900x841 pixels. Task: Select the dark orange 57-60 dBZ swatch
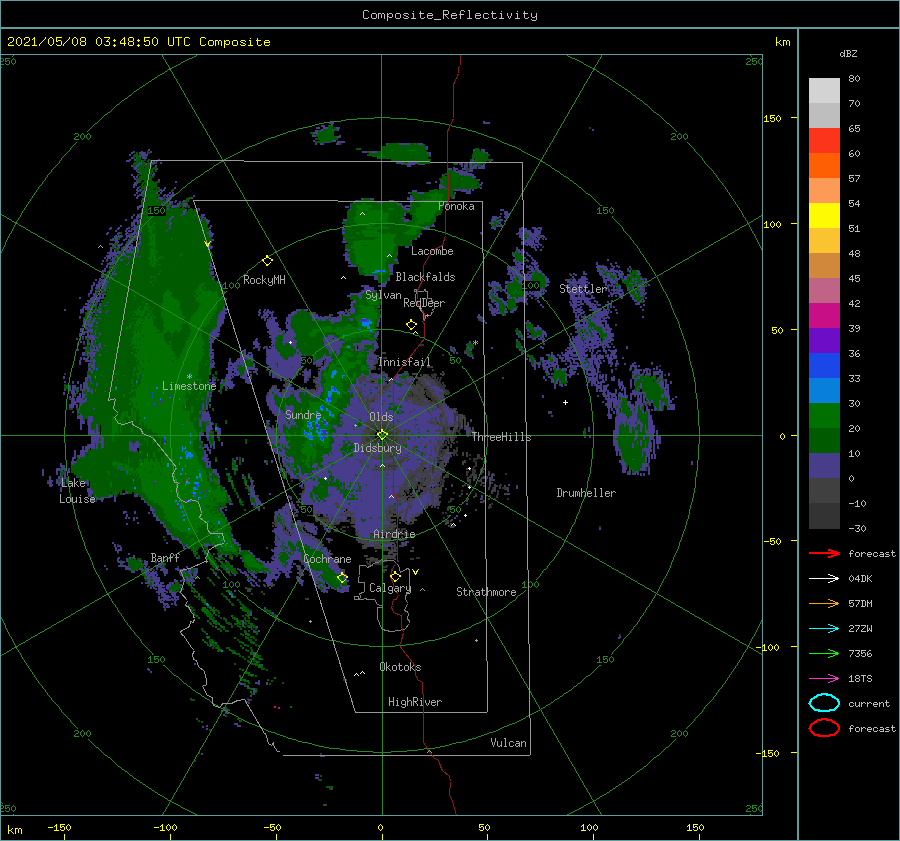point(824,166)
